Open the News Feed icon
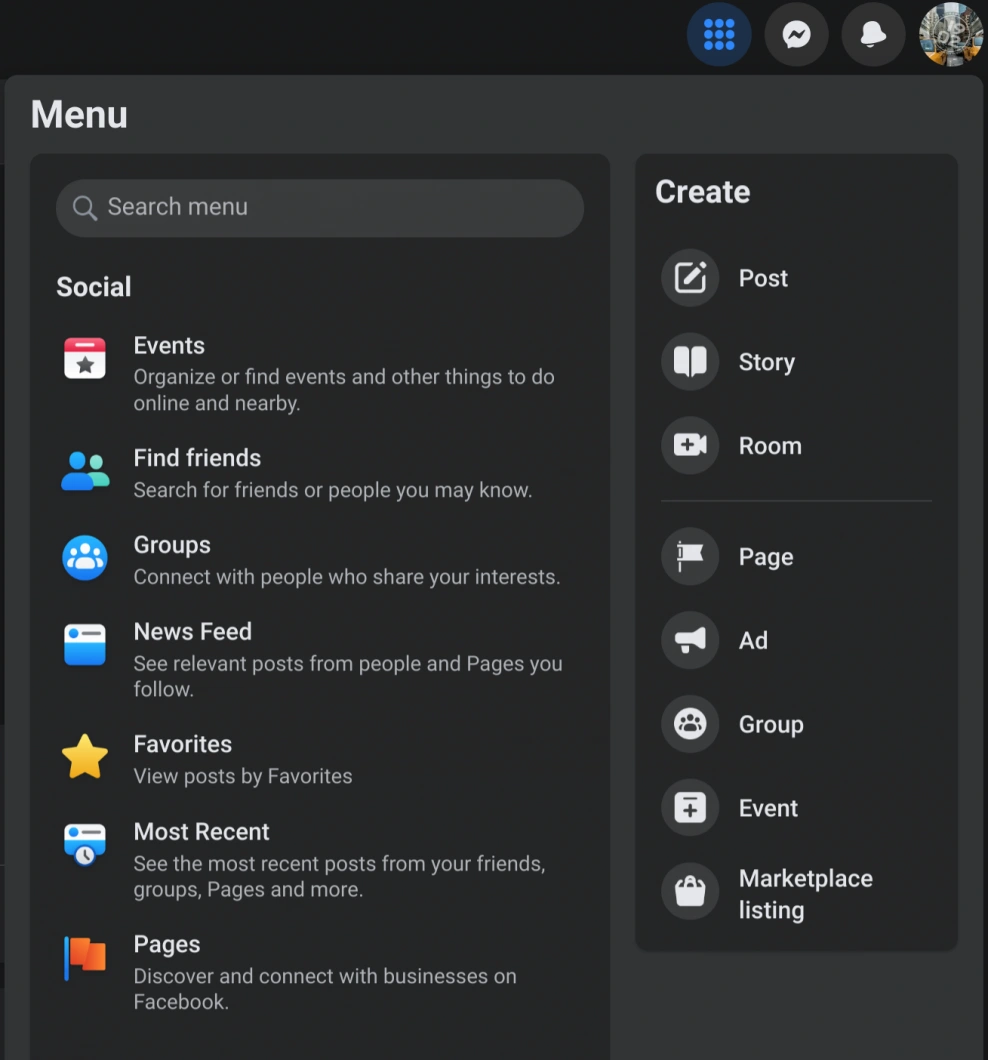Screen dimensions: 988x1060 (85, 645)
